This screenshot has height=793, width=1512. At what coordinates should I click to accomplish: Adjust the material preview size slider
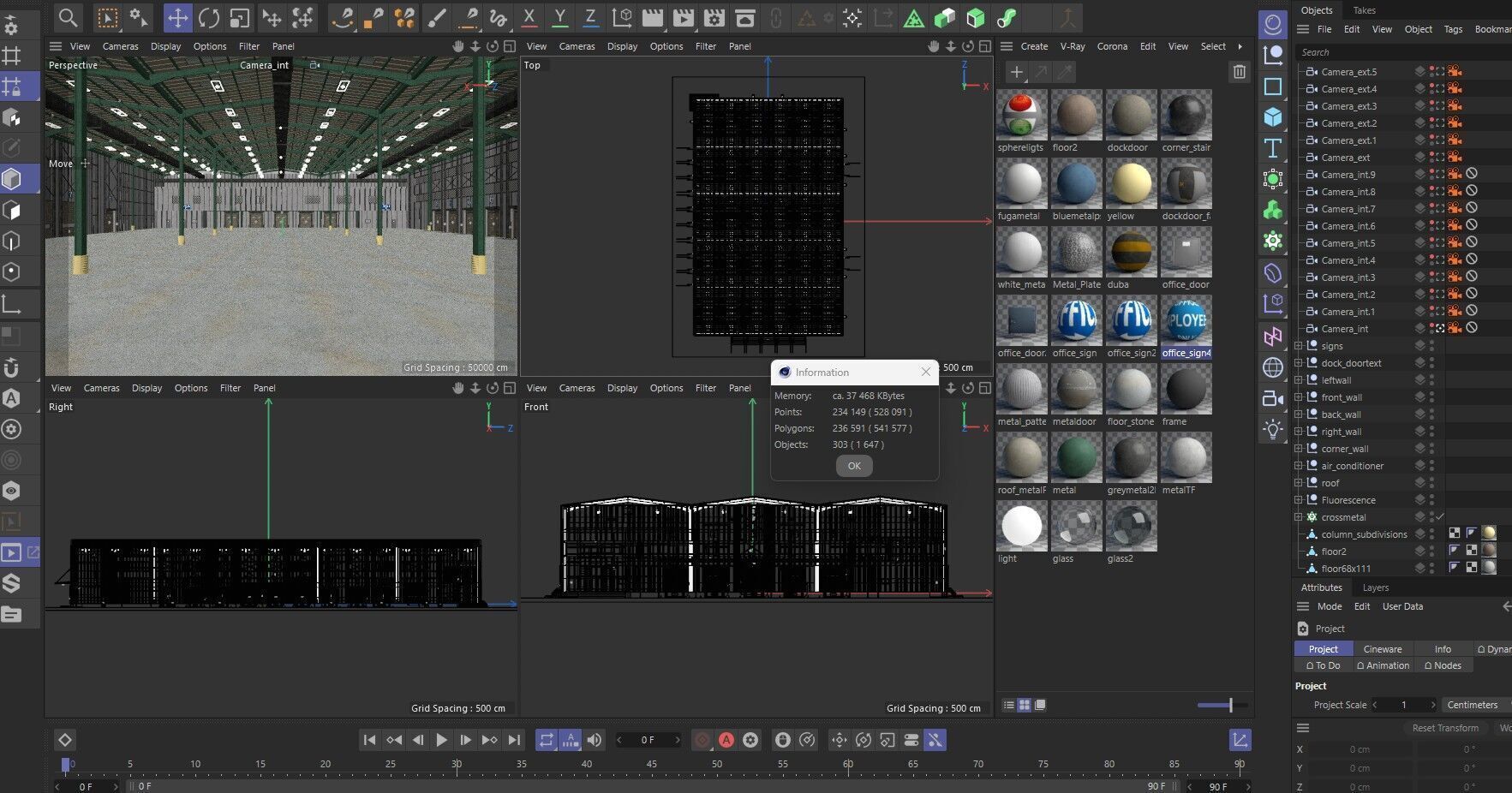click(1230, 705)
